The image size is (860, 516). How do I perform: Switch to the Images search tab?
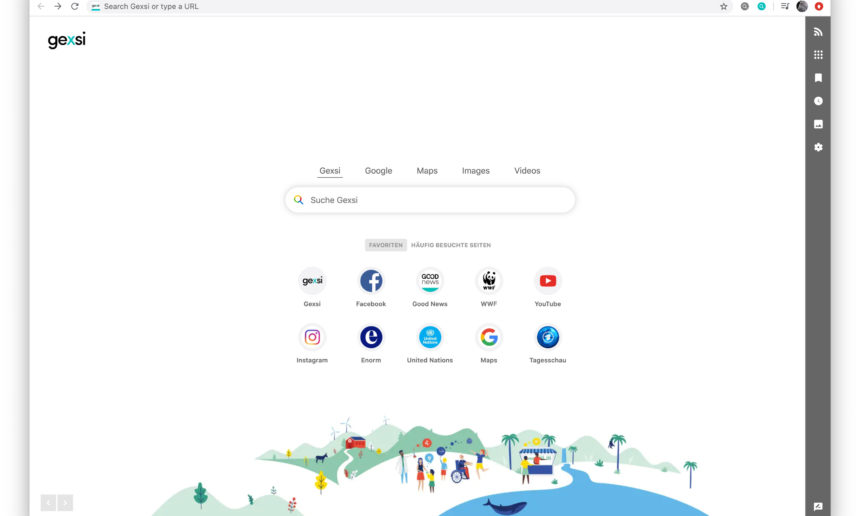click(x=476, y=171)
